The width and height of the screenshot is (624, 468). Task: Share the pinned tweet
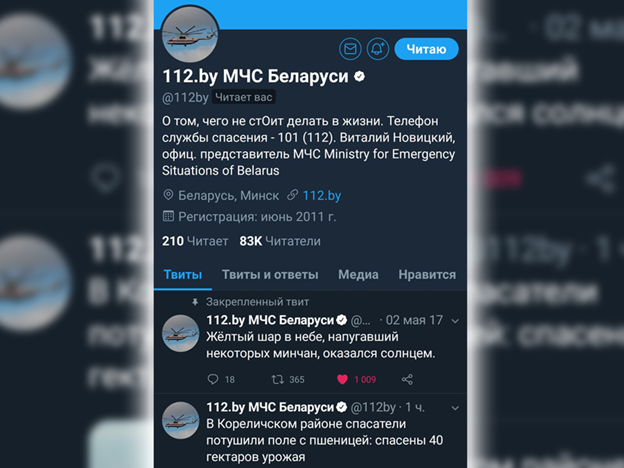coord(407,379)
